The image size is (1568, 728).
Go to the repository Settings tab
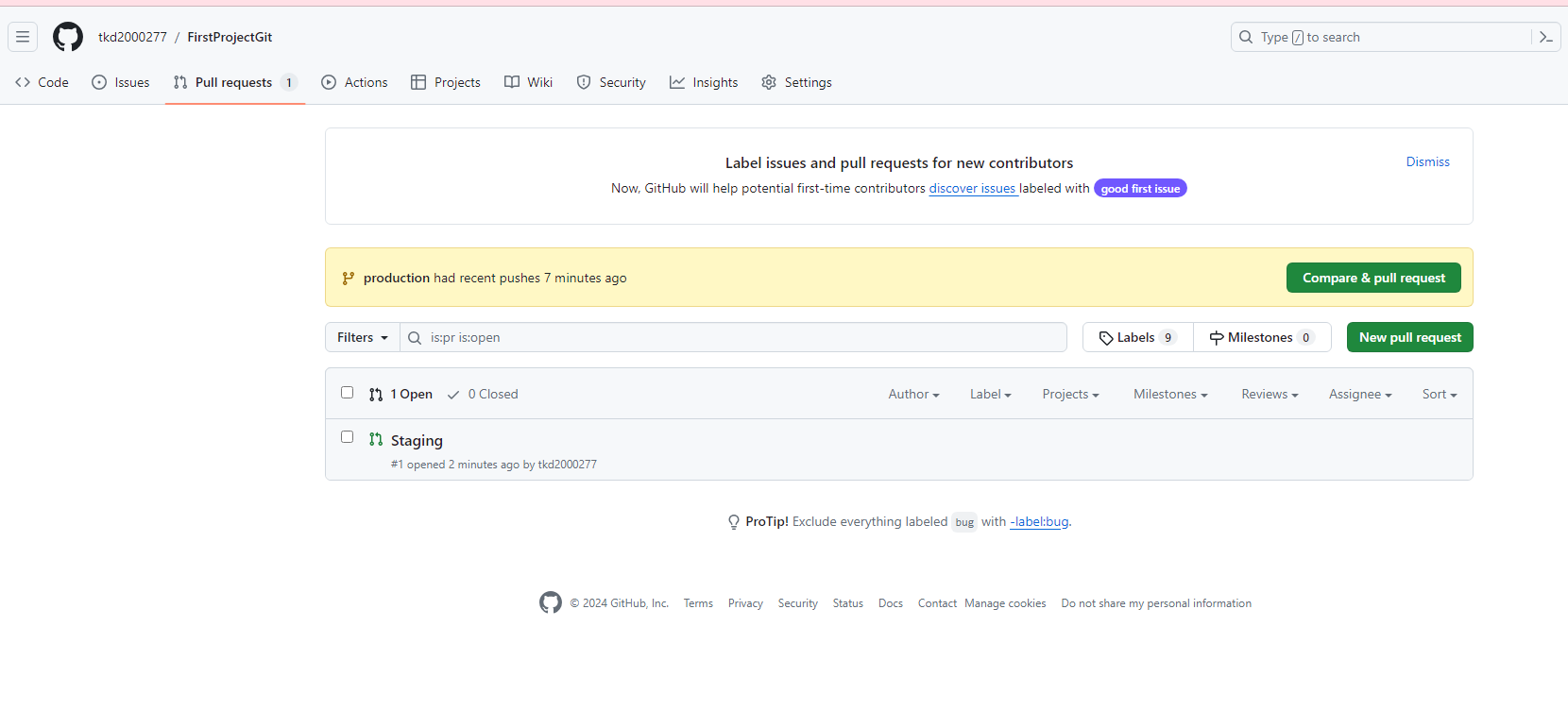796,82
